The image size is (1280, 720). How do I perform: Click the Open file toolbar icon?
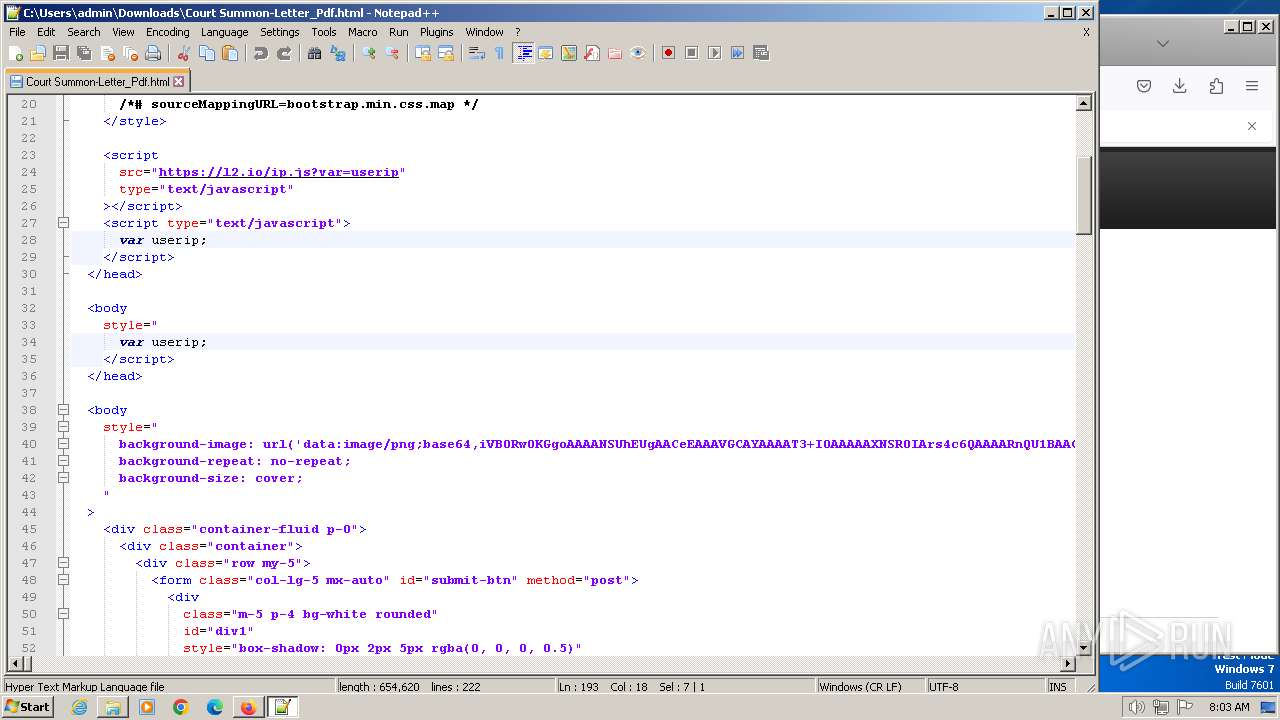tap(38, 53)
